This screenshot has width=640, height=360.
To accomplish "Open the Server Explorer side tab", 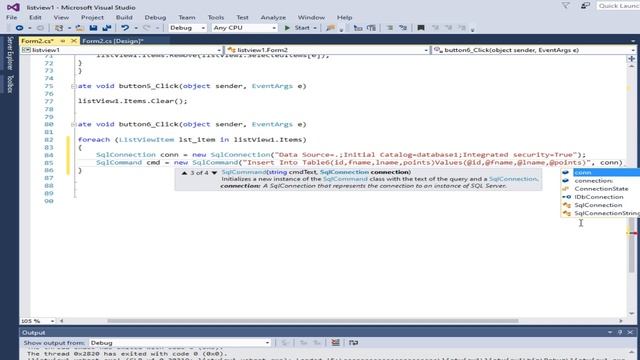I will pos(10,53).
